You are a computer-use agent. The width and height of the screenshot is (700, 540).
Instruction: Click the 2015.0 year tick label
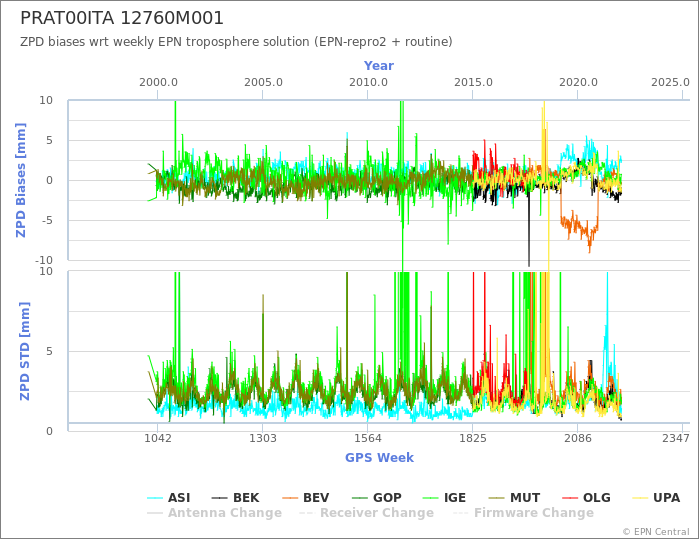(473, 83)
